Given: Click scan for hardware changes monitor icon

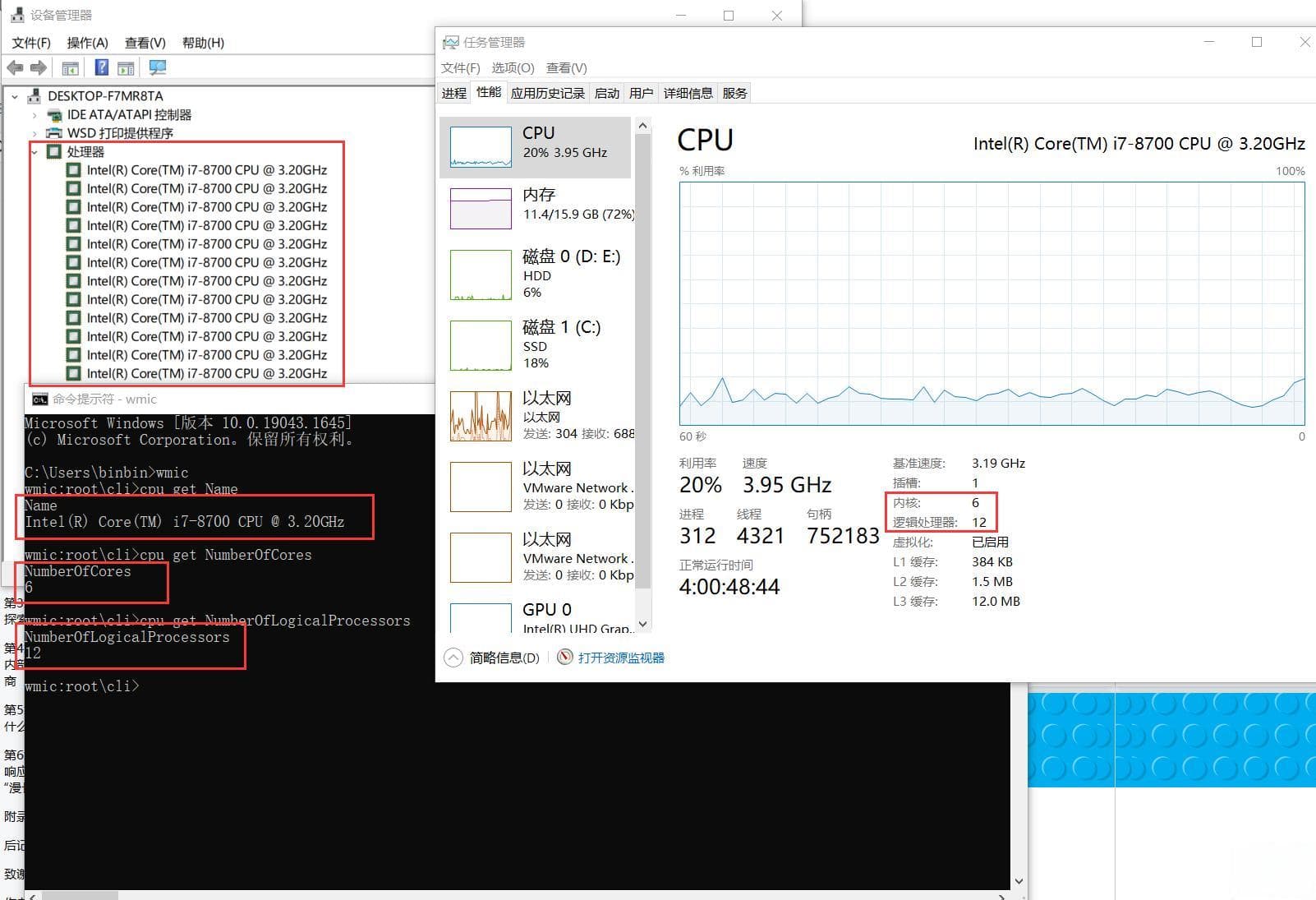Looking at the screenshot, I should click(x=158, y=68).
